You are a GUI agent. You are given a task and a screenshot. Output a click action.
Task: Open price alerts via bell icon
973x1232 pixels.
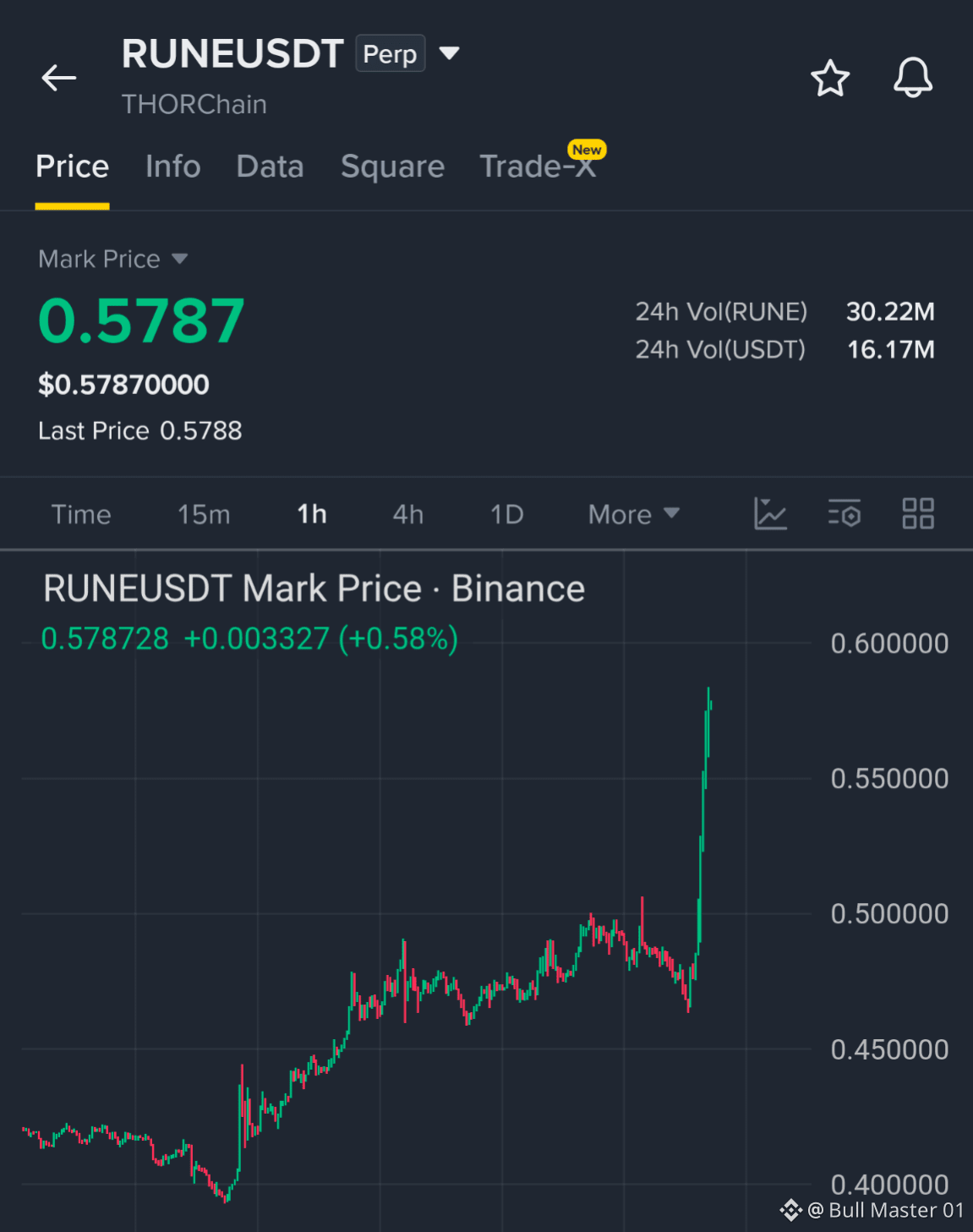[x=913, y=78]
